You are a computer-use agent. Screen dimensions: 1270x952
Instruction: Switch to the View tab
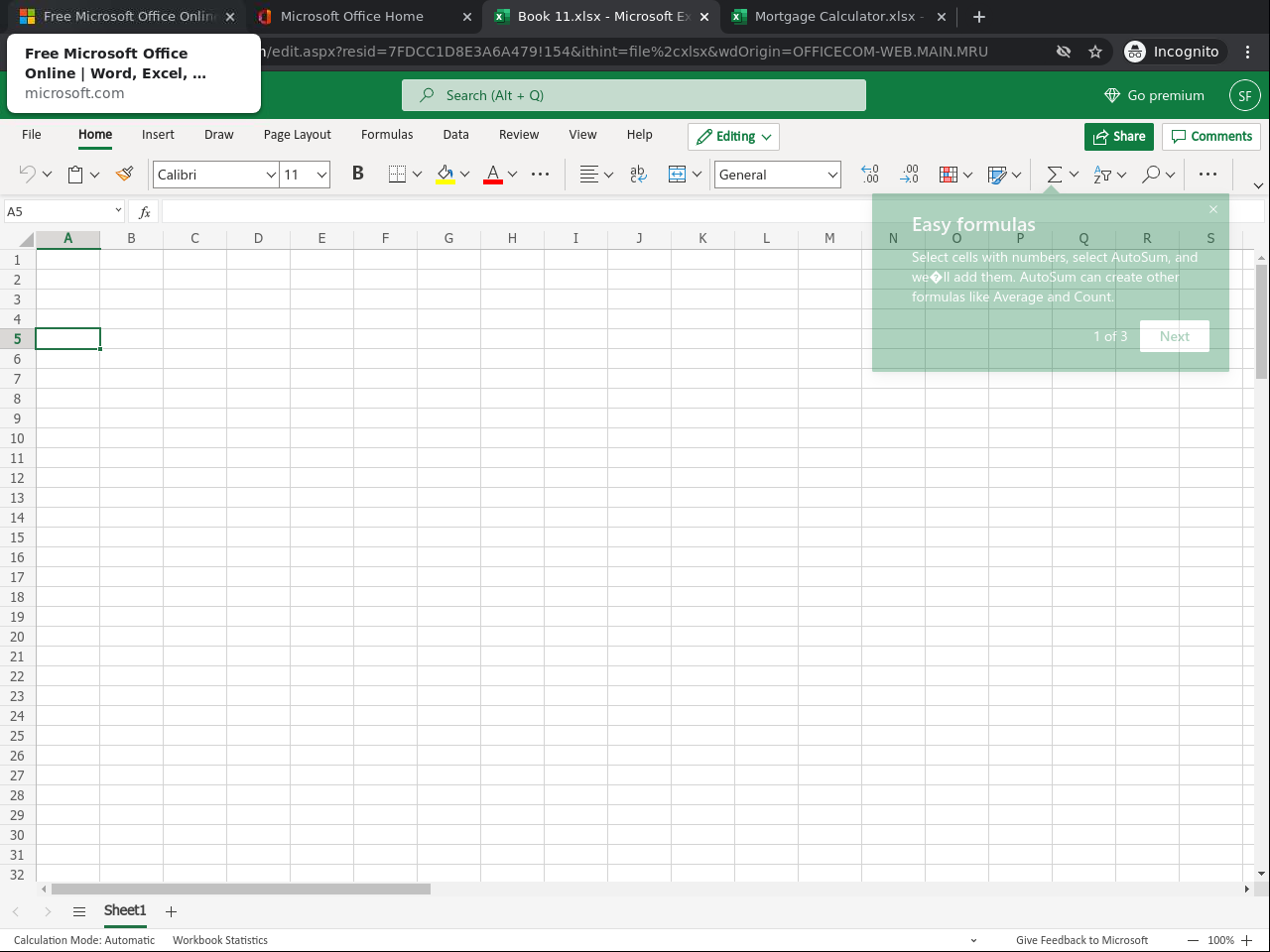[583, 135]
